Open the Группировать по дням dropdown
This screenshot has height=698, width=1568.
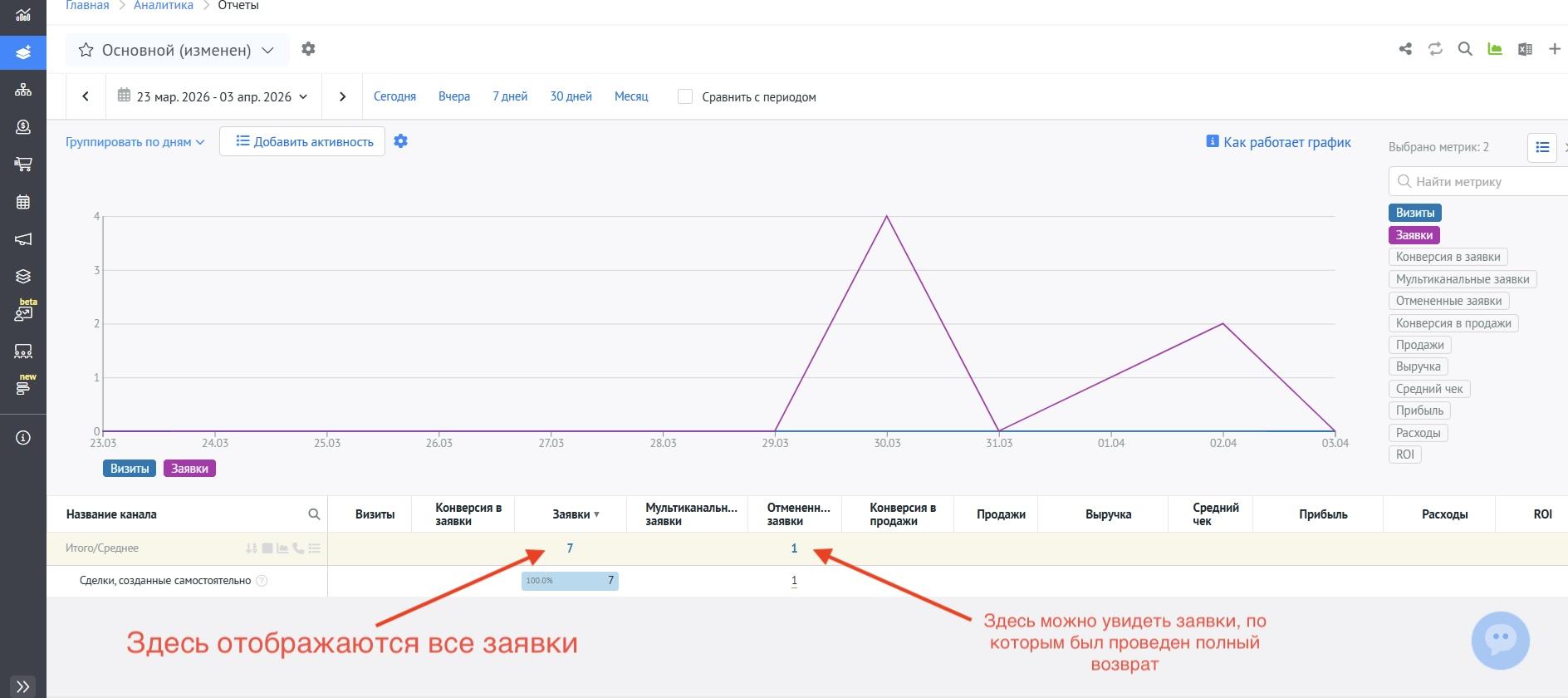pyautogui.click(x=135, y=142)
